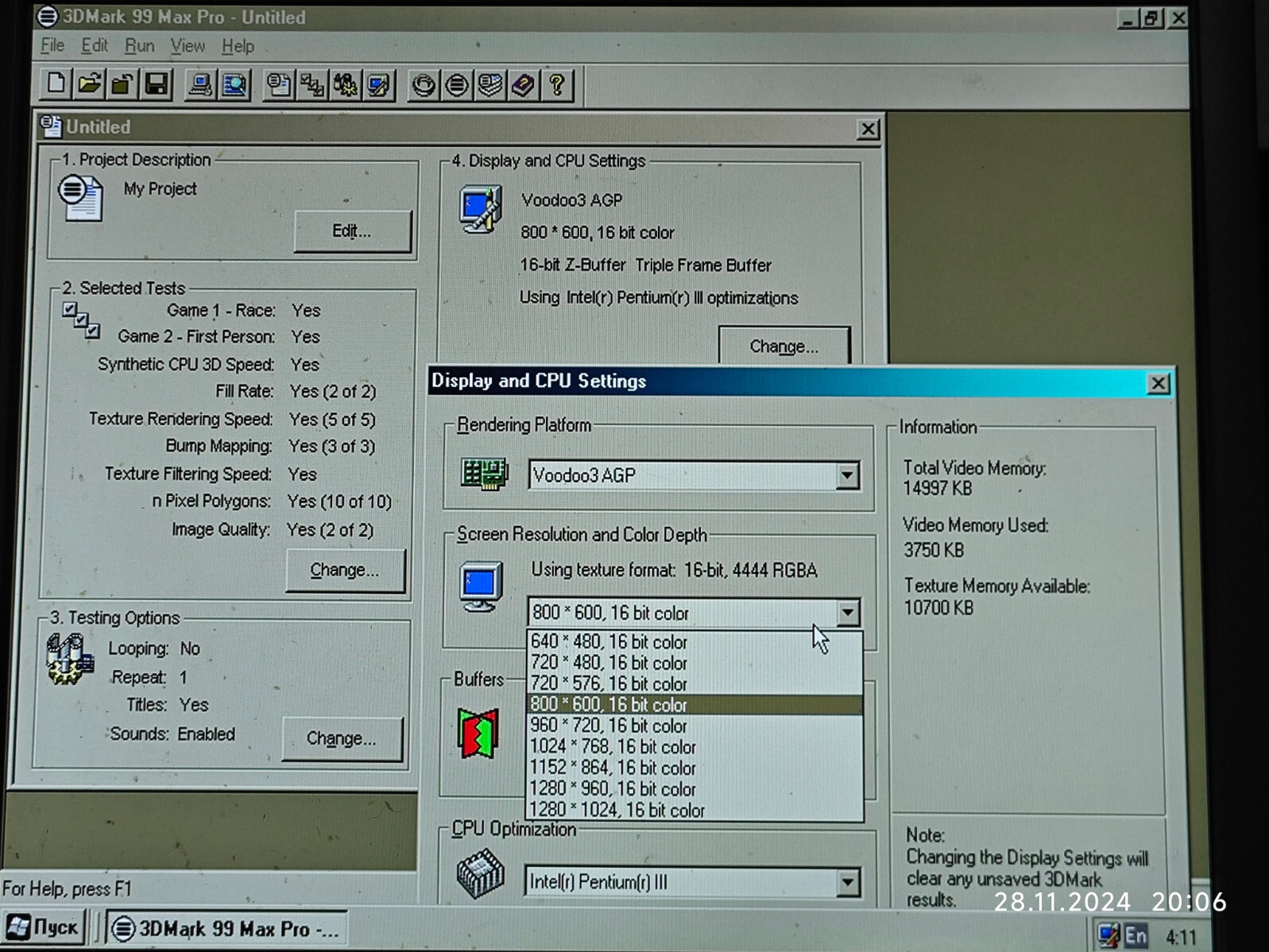Click the magnifier result browser toolbar icon
Image resolution: width=1269 pixels, height=952 pixels.
click(x=234, y=84)
